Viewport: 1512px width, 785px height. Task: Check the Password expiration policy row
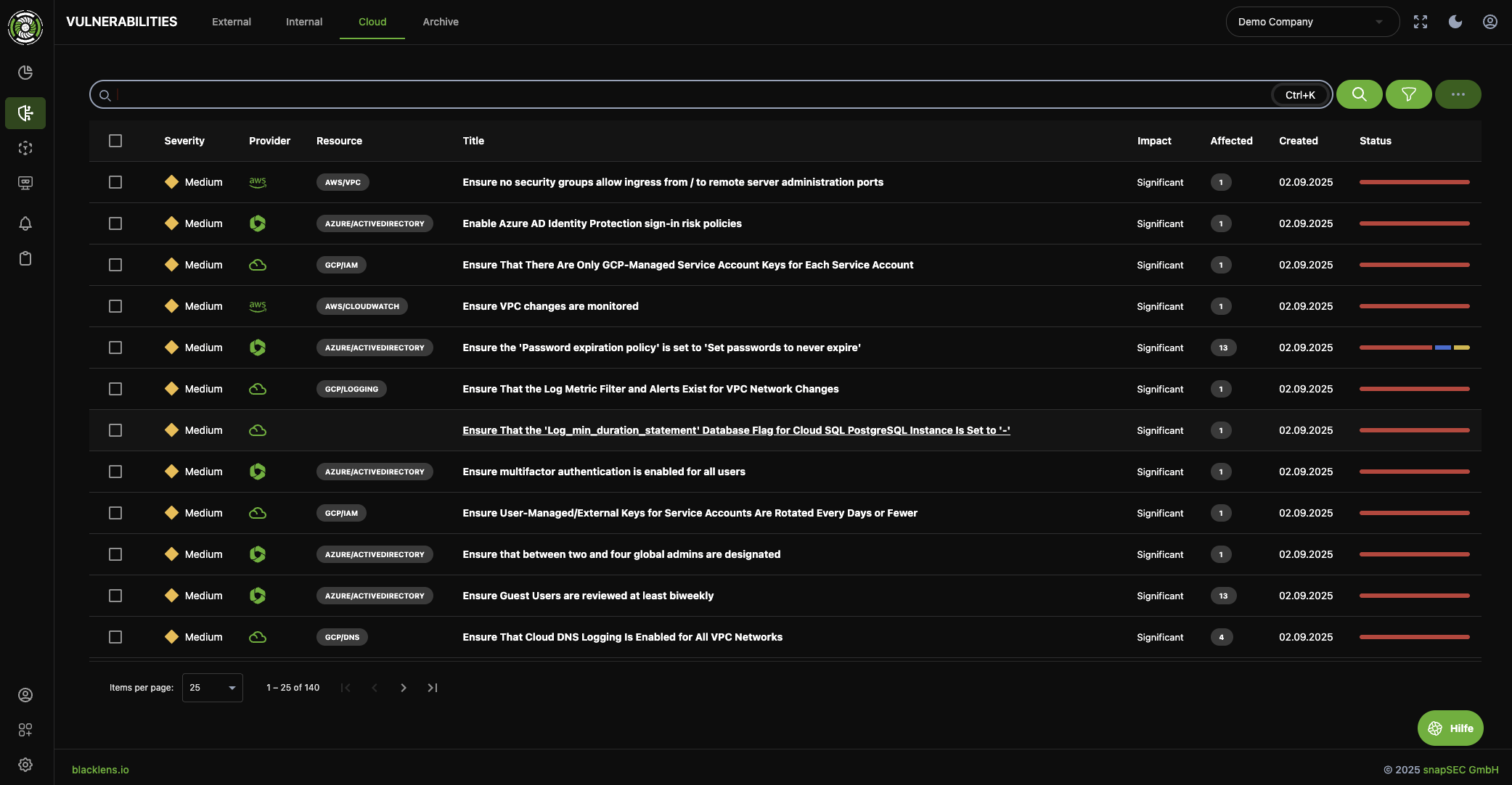(115, 348)
